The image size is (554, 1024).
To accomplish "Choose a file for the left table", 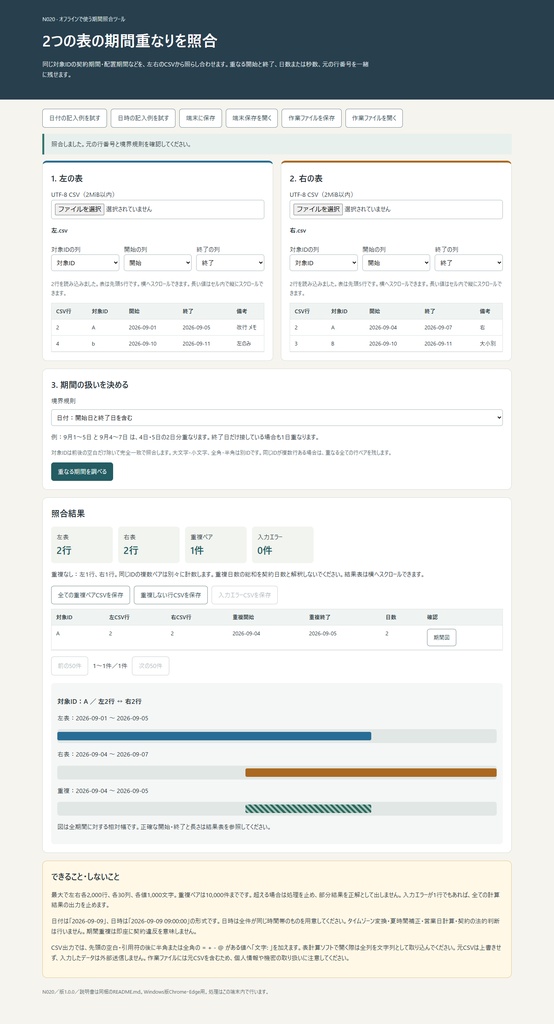I will [x=79, y=209].
